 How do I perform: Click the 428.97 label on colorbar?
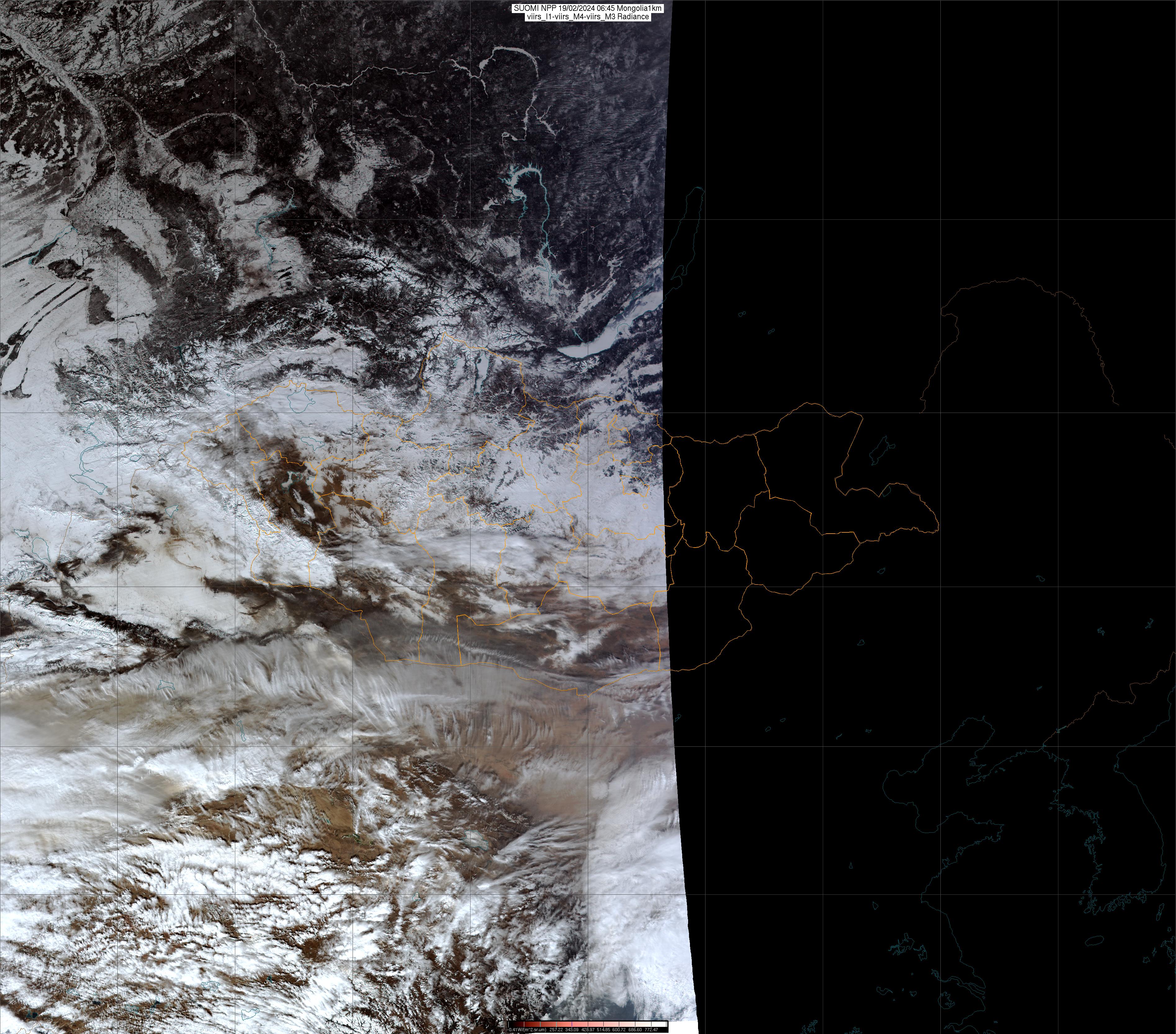pos(588,1029)
